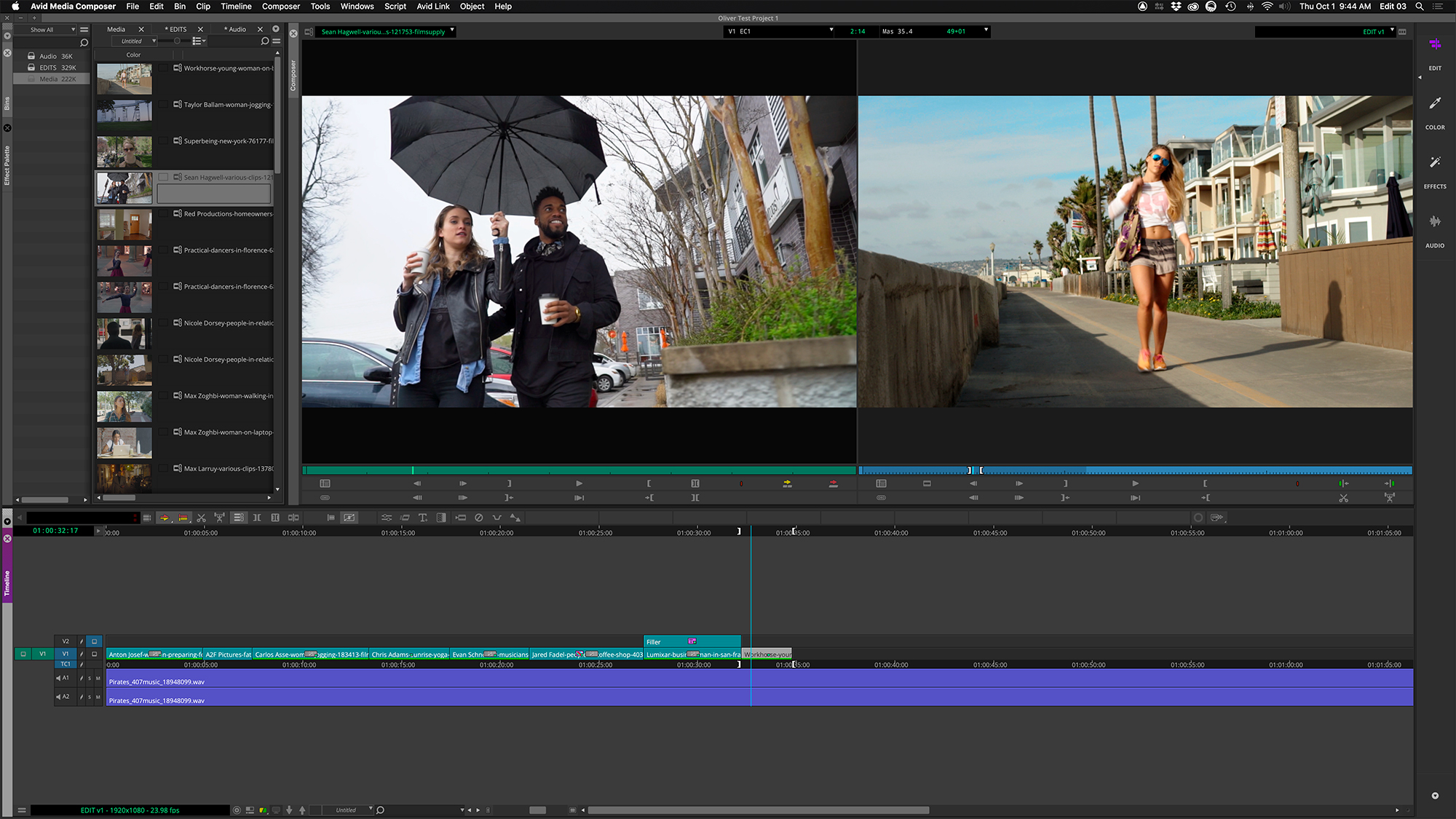This screenshot has width=1456, height=819.
Task: Click the Mark Out point icon
Action: coord(509,484)
